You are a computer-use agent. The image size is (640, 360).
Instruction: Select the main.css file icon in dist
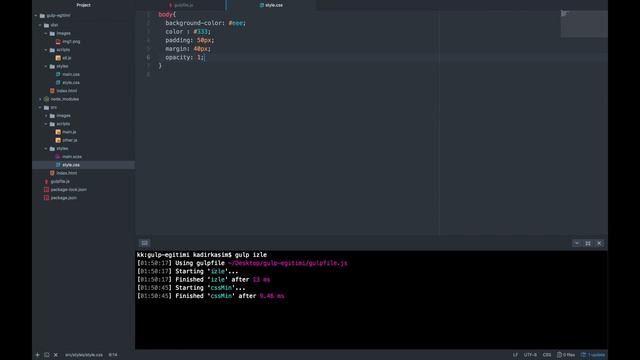pyautogui.click(x=58, y=74)
